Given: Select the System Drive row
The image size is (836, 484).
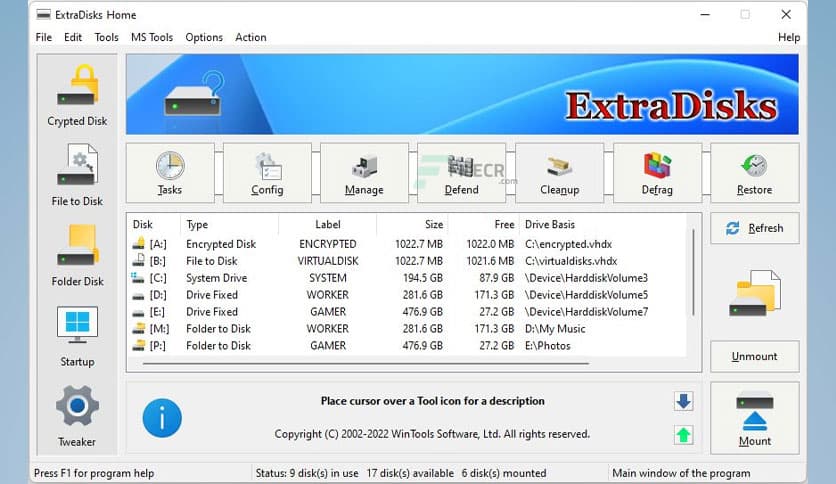Looking at the screenshot, I should click(x=408, y=278).
